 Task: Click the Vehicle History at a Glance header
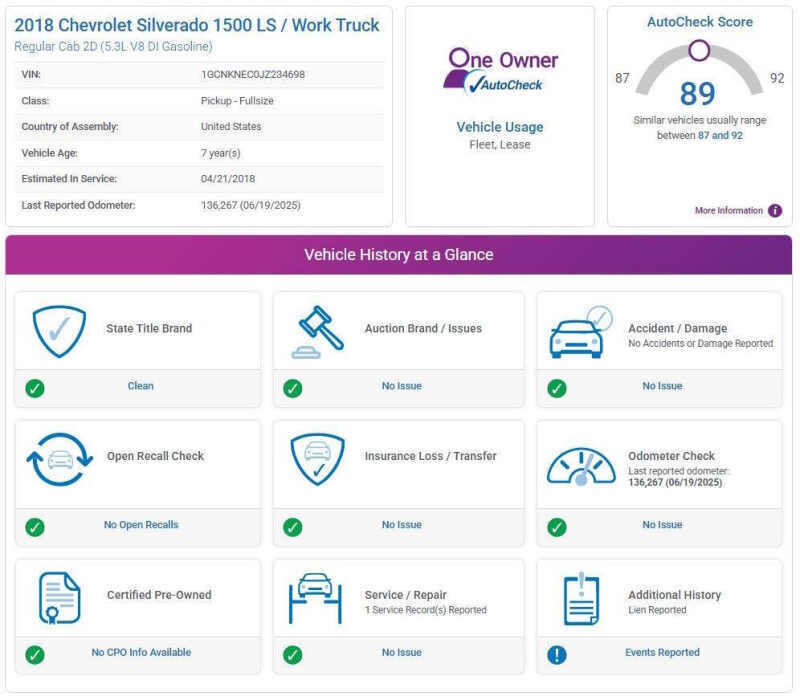[x=399, y=255]
